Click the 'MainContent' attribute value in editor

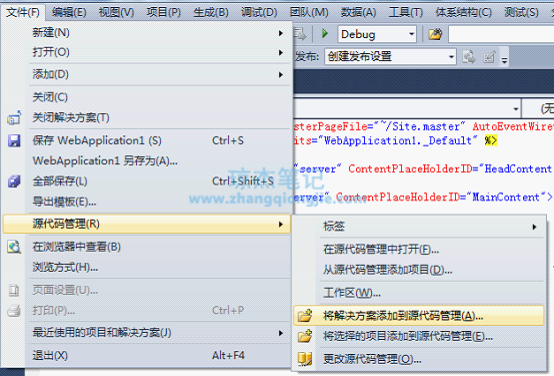click(x=506, y=197)
